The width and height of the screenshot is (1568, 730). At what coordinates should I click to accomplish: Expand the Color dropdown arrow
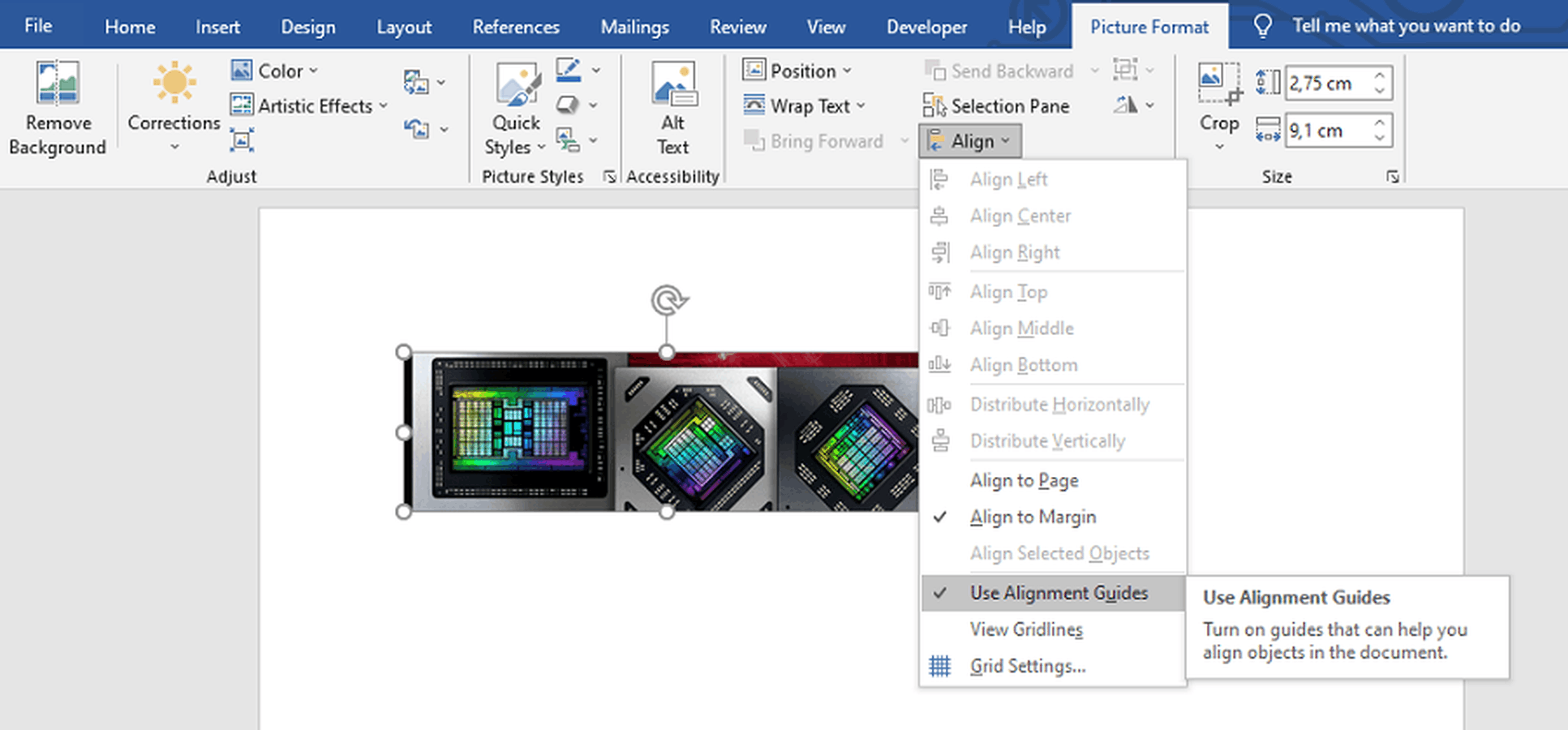[x=313, y=71]
